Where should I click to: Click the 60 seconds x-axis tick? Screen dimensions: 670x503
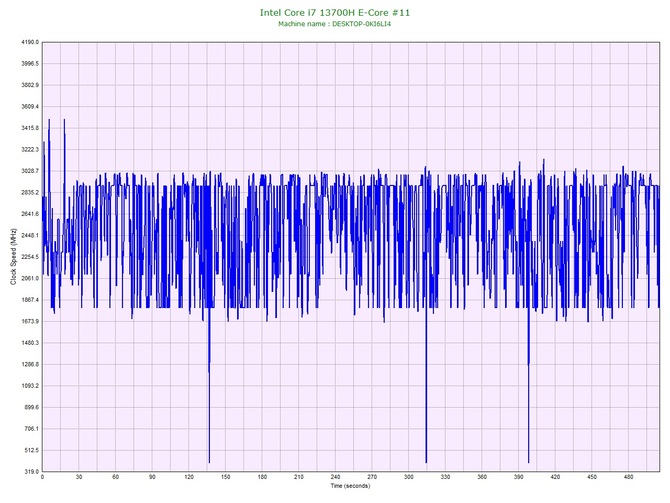pos(115,477)
